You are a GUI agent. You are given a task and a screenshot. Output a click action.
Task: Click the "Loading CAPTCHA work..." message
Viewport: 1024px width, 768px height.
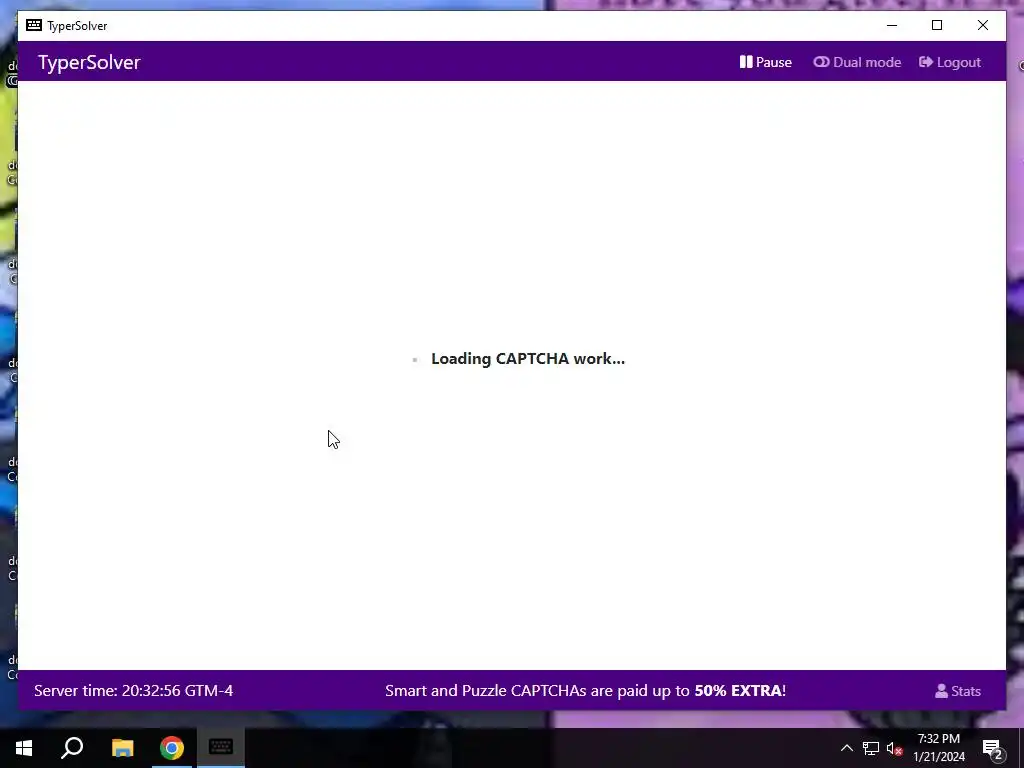click(528, 359)
